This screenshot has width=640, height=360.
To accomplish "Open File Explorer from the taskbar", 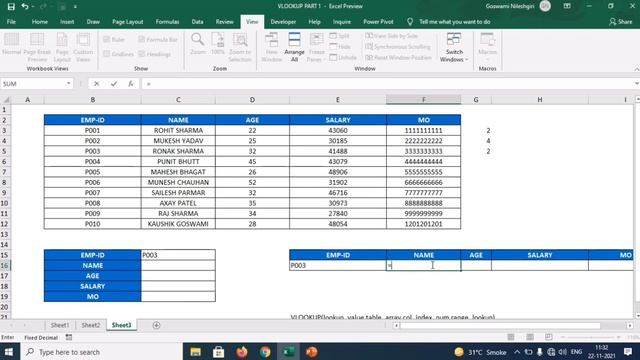I will (196, 352).
